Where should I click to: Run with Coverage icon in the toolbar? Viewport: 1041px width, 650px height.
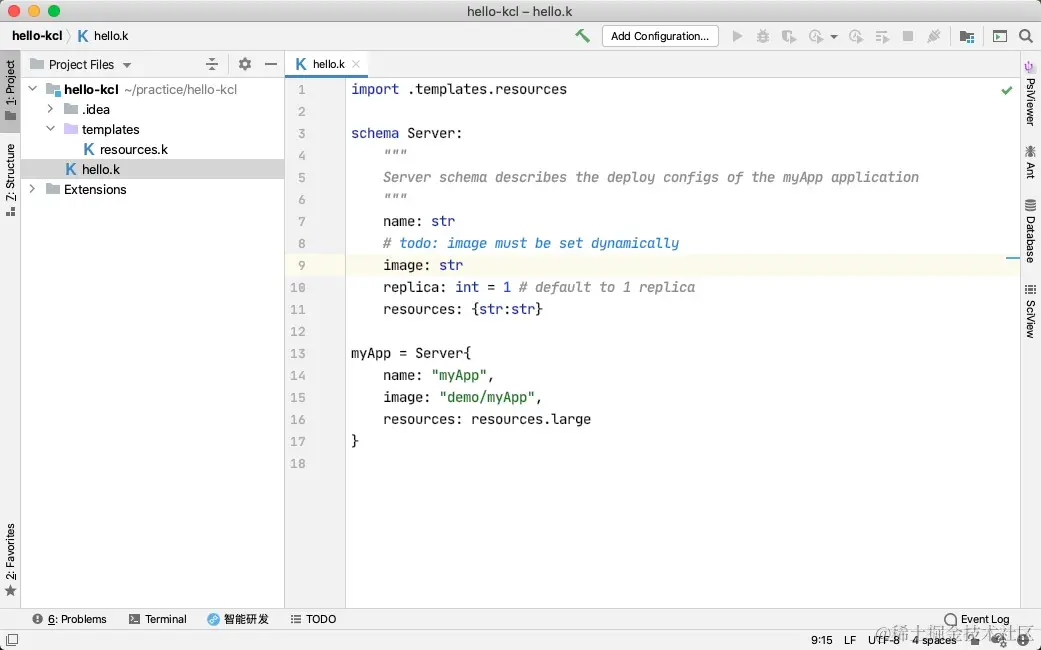(788, 36)
